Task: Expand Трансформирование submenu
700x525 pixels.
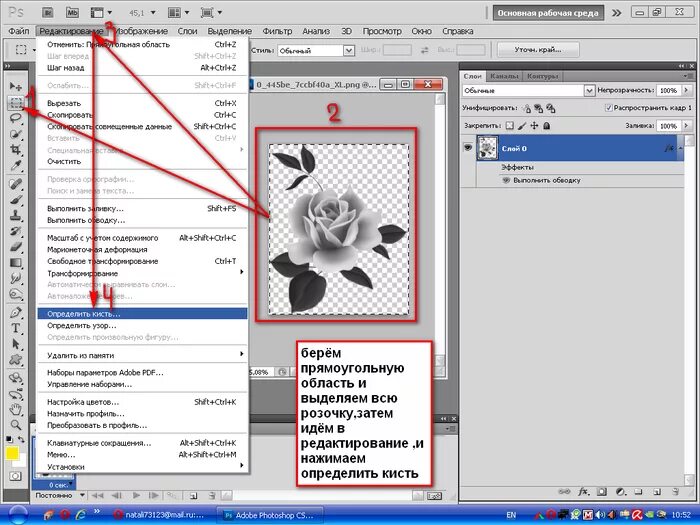Action: (x=142, y=273)
